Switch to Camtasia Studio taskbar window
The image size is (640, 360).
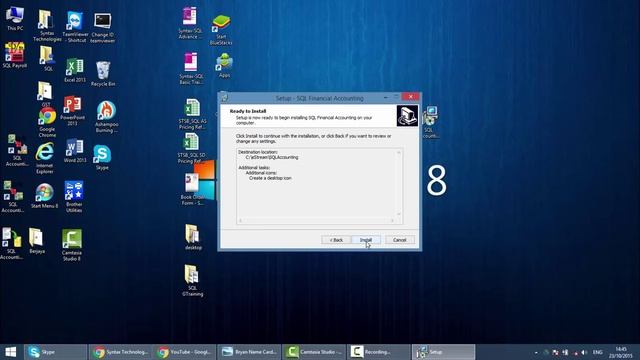click(x=314, y=352)
